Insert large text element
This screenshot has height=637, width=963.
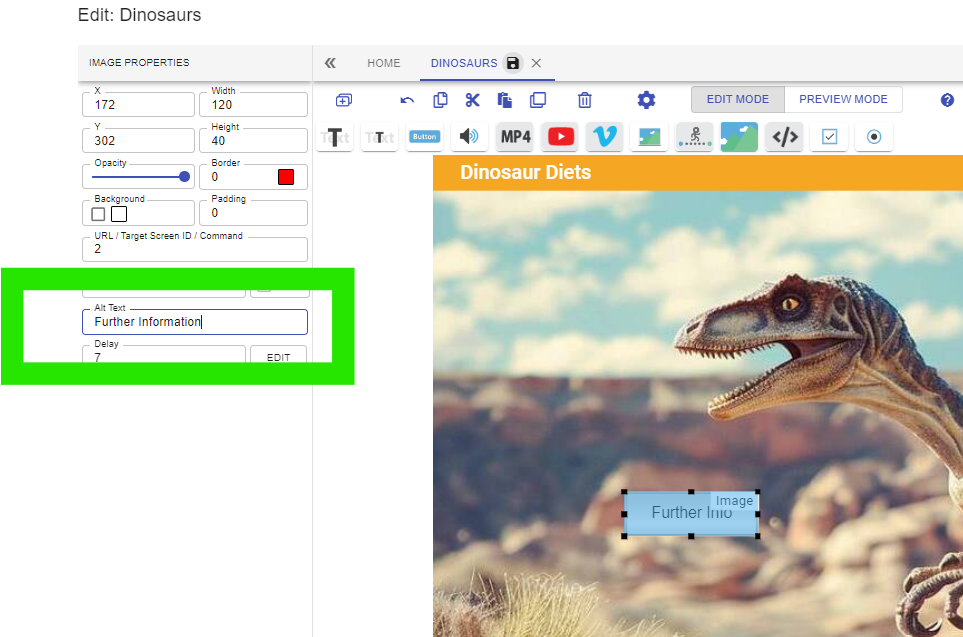pos(335,136)
